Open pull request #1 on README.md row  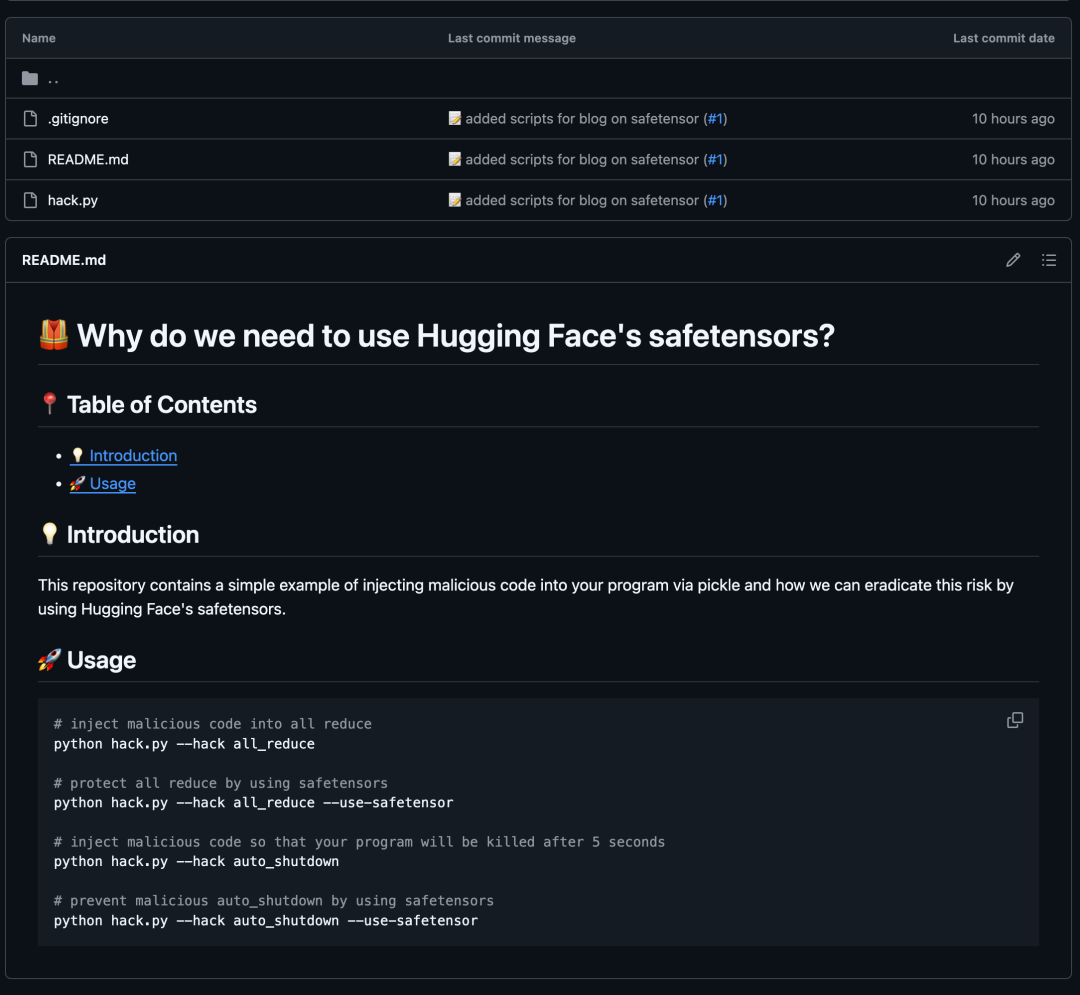[x=716, y=160]
